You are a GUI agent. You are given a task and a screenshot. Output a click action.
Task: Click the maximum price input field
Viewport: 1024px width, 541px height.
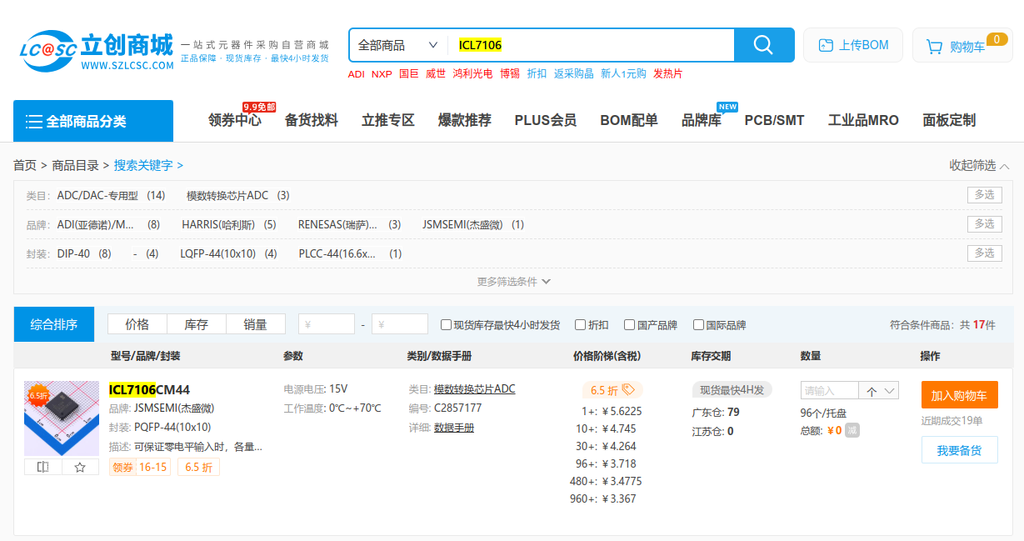pos(400,324)
